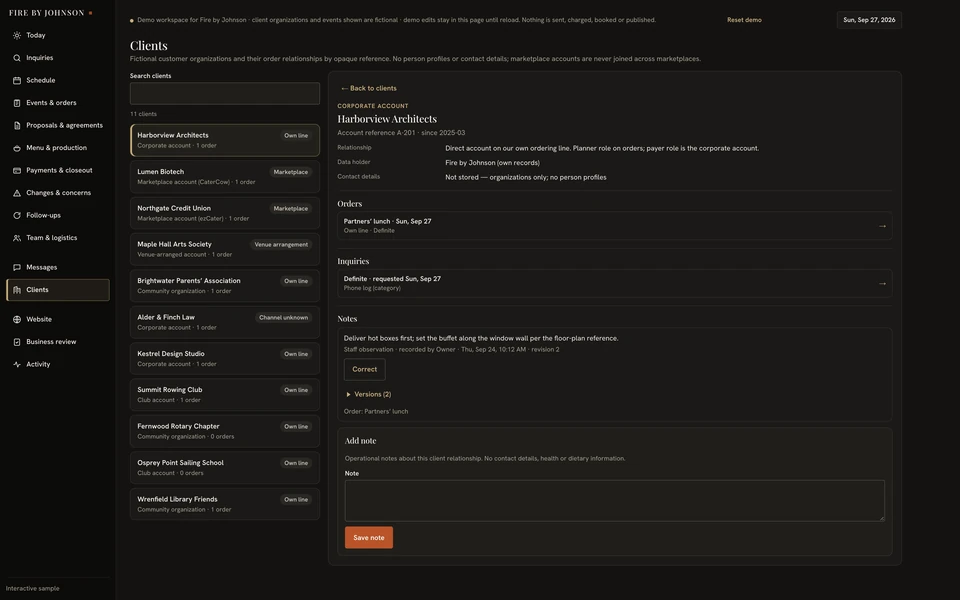This screenshot has height=600, width=960.
Task: Click the Sun, Sep 27, 2026 date button
Action: pyautogui.click(x=869, y=20)
